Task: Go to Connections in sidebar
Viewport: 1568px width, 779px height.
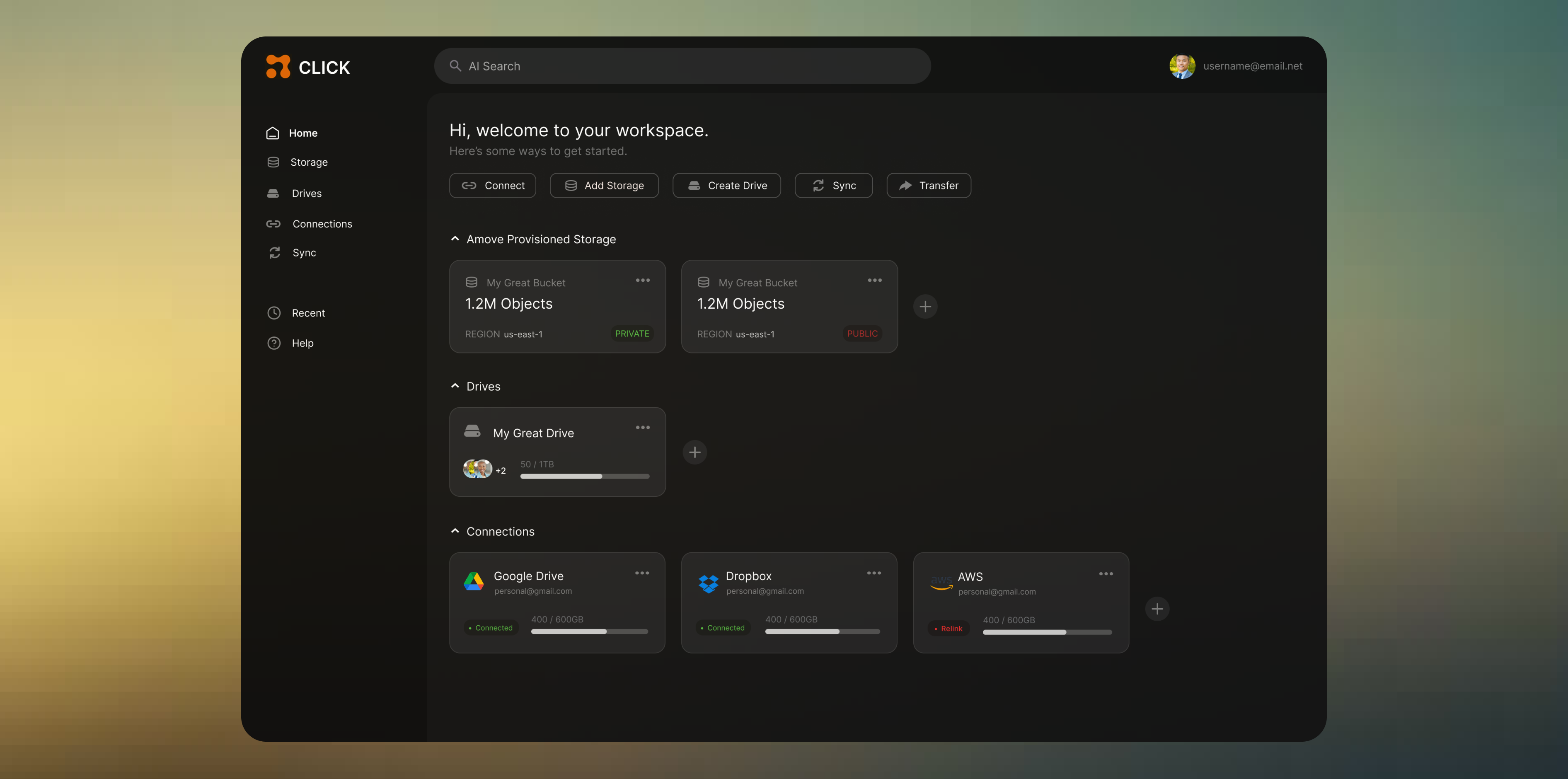Action: pyautogui.click(x=322, y=224)
